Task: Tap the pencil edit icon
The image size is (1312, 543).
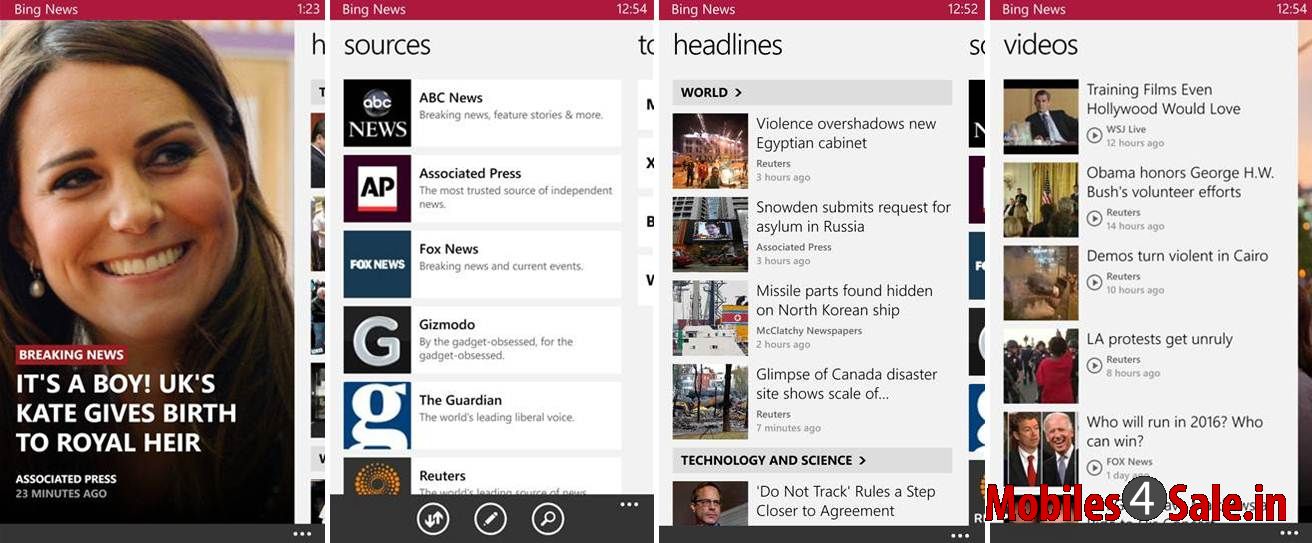Action: pyautogui.click(x=490, y=518)
